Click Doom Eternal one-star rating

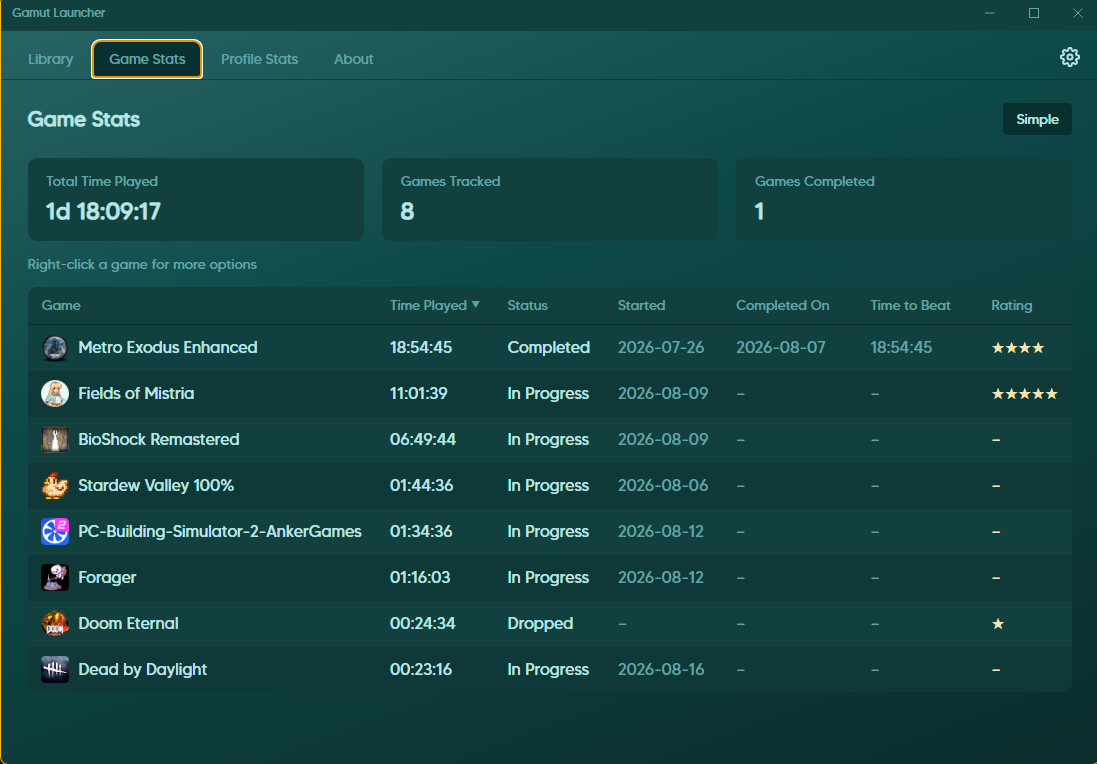pos(998,623)
